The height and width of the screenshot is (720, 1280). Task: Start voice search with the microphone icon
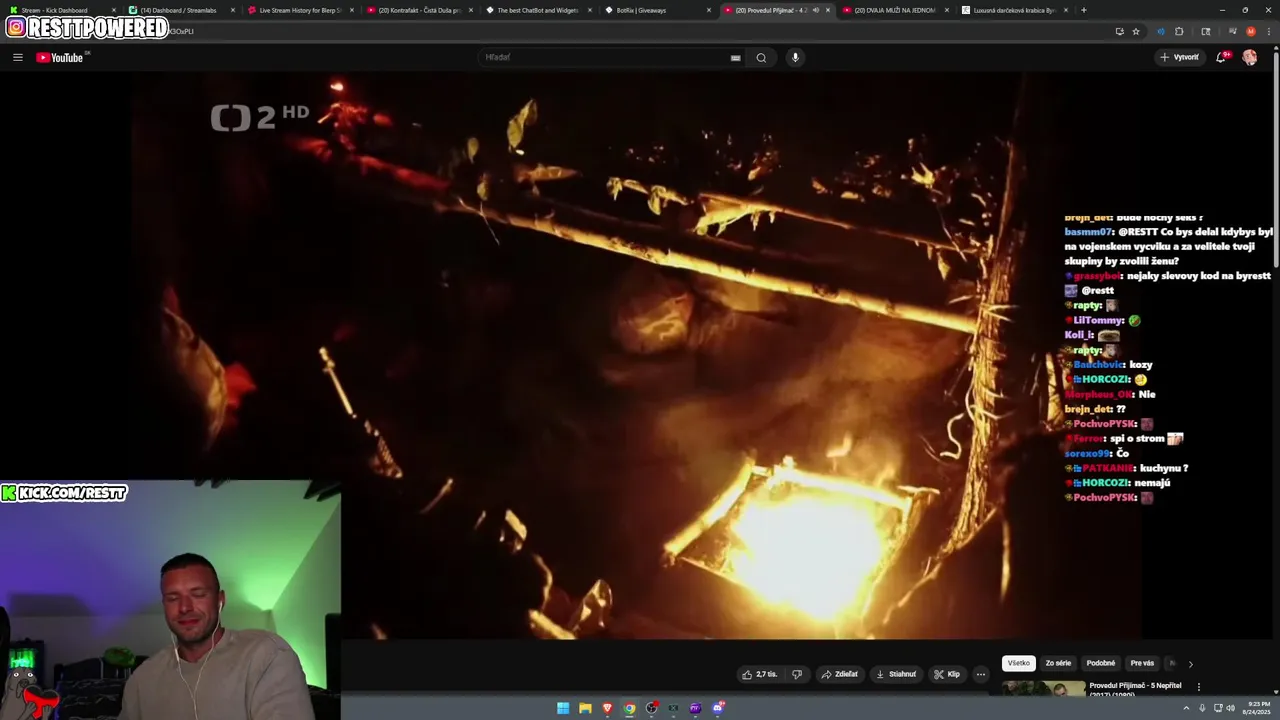(x=795, y=57)
